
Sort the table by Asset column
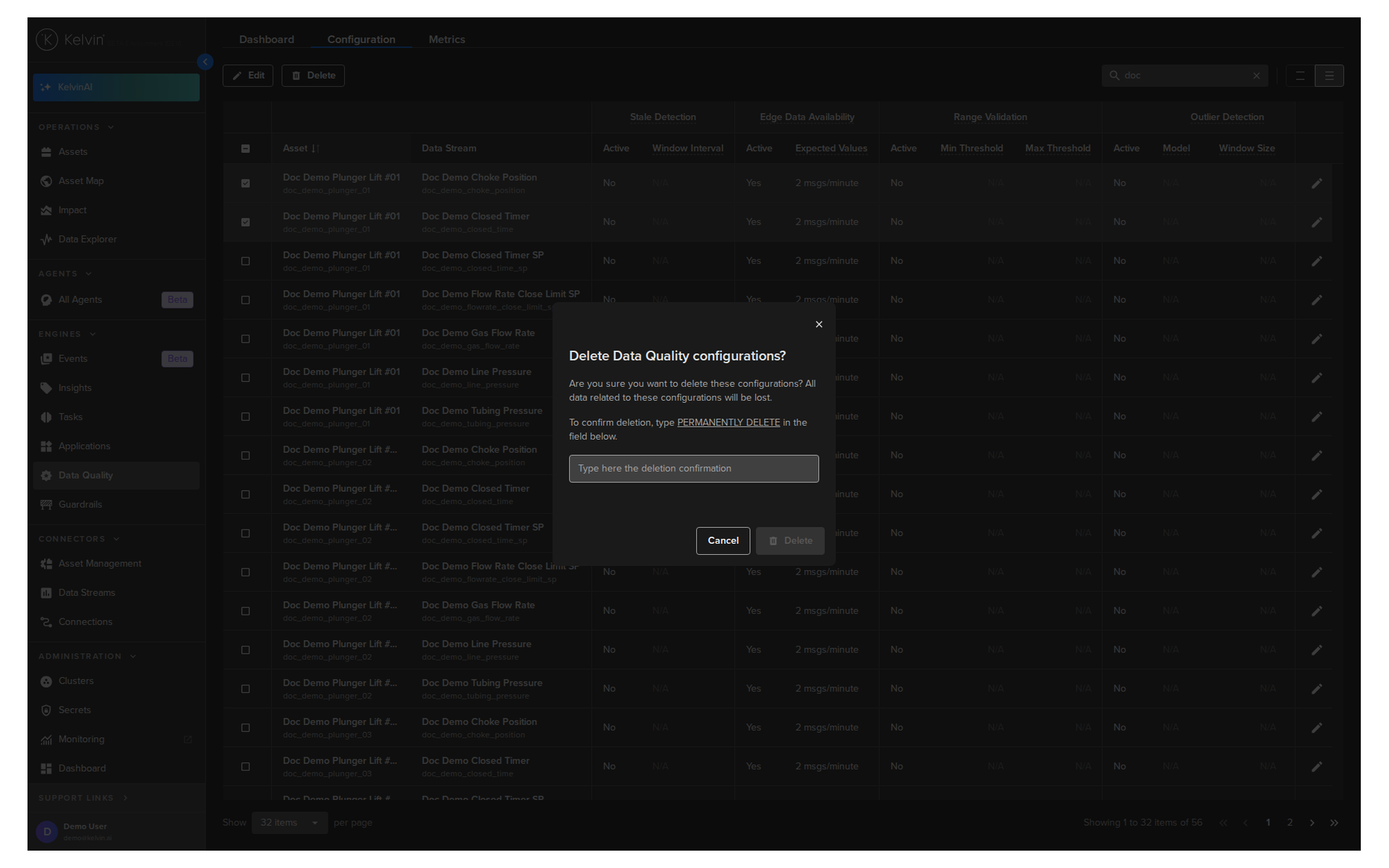click(300, 148)
